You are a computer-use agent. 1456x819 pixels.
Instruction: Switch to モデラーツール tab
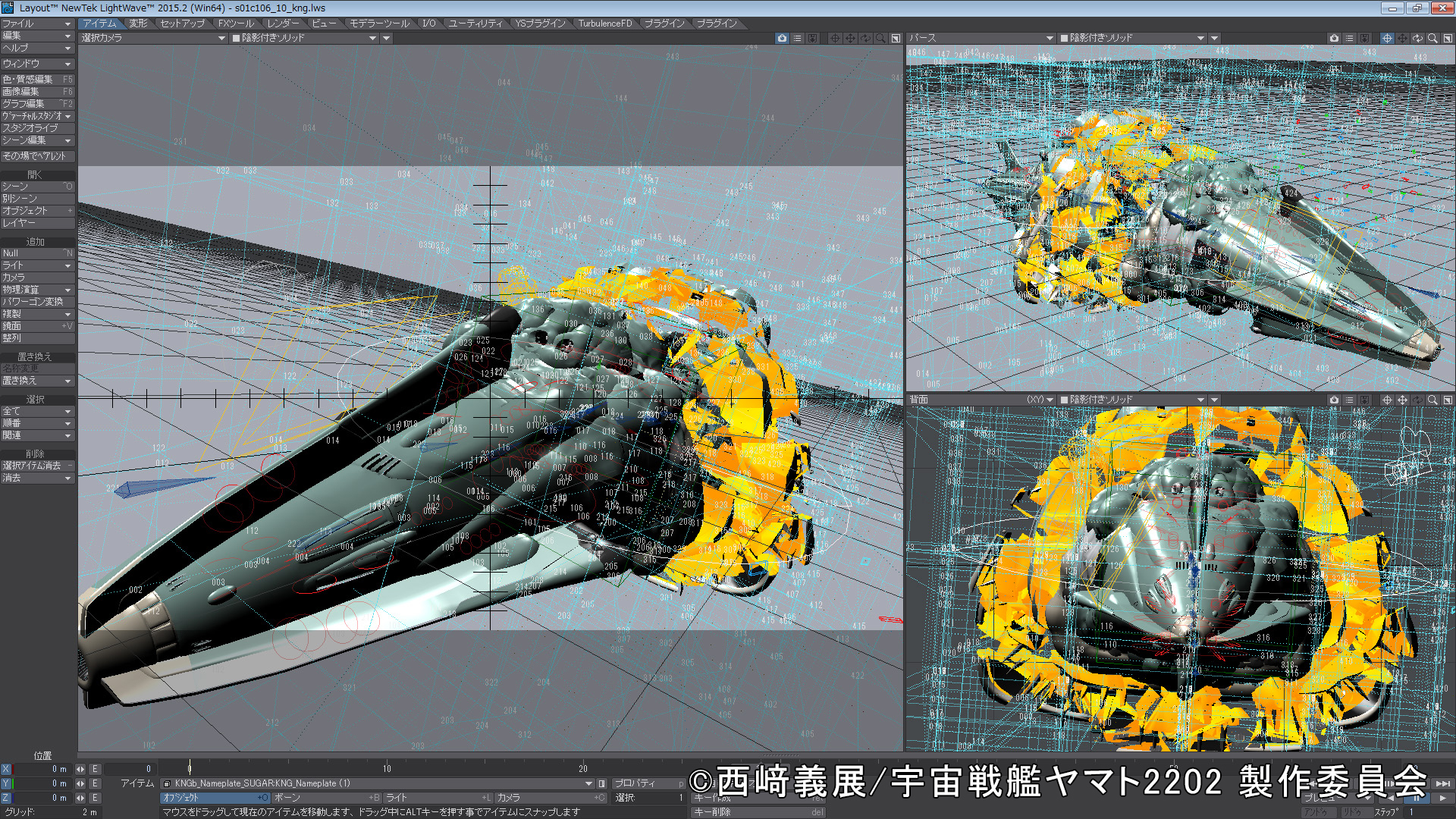click(379, 24)
